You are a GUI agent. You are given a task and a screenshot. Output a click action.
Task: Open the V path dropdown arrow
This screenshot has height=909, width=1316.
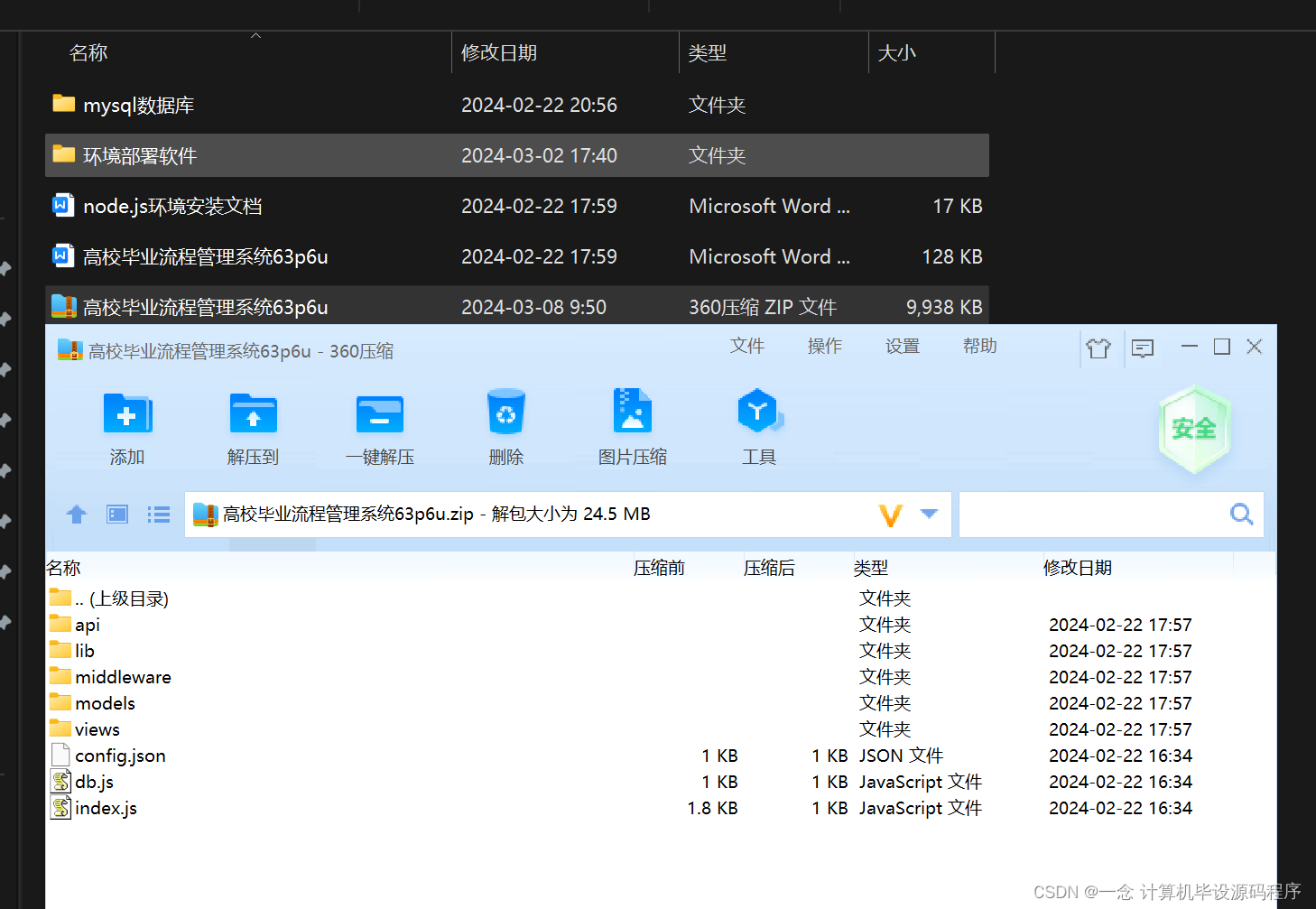[x=930, y=514]
